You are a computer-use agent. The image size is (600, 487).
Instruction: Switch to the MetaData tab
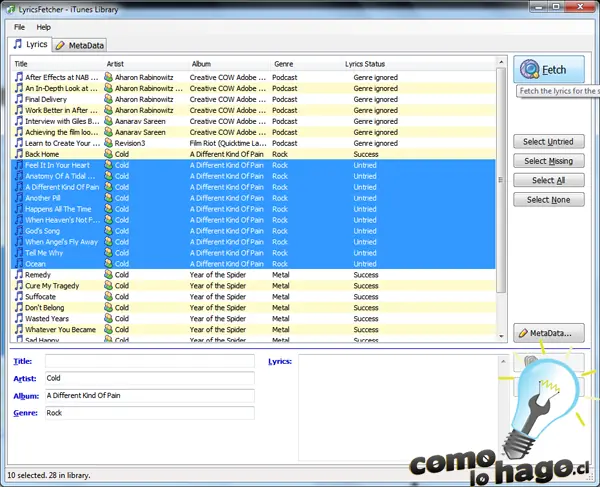click(x=80, y=46)
